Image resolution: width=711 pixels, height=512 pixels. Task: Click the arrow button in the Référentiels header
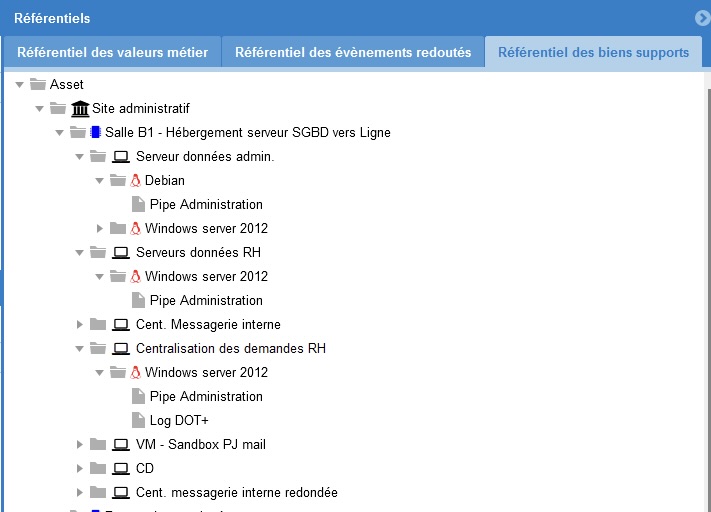tap(702, 17)
